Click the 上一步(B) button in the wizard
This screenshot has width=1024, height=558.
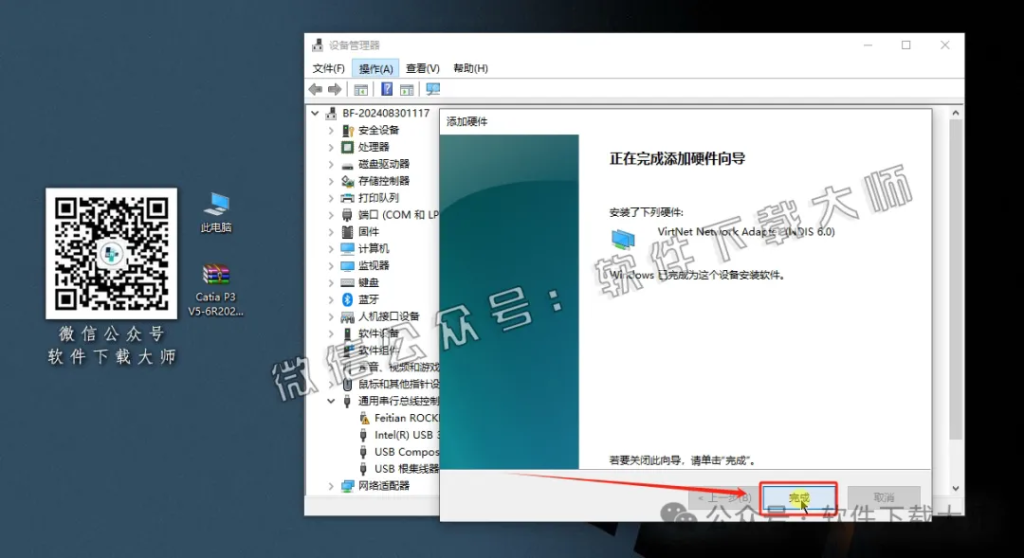(724, 498)
